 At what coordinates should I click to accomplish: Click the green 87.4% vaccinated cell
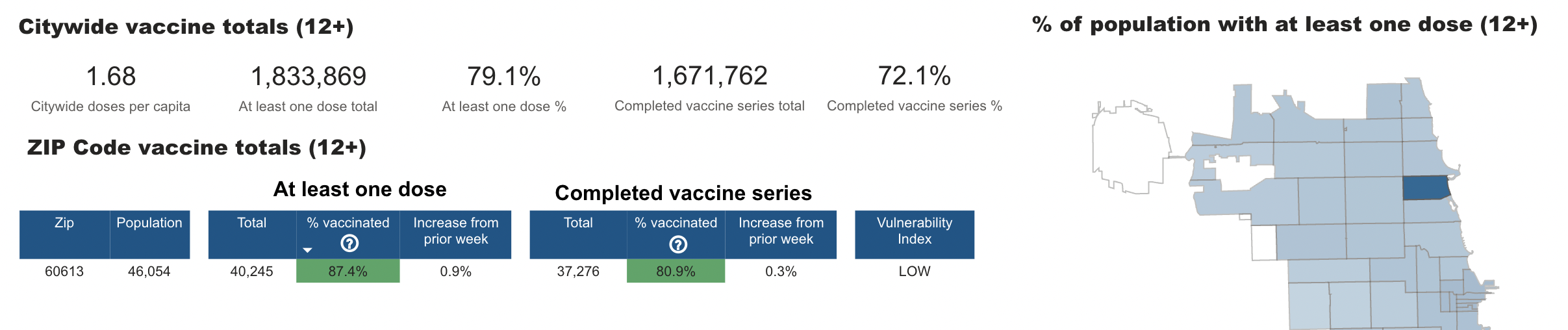point(348,272)
